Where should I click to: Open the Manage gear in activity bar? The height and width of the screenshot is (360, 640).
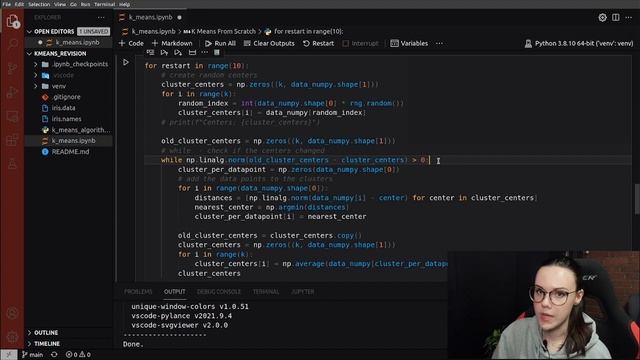coord(12,337)
